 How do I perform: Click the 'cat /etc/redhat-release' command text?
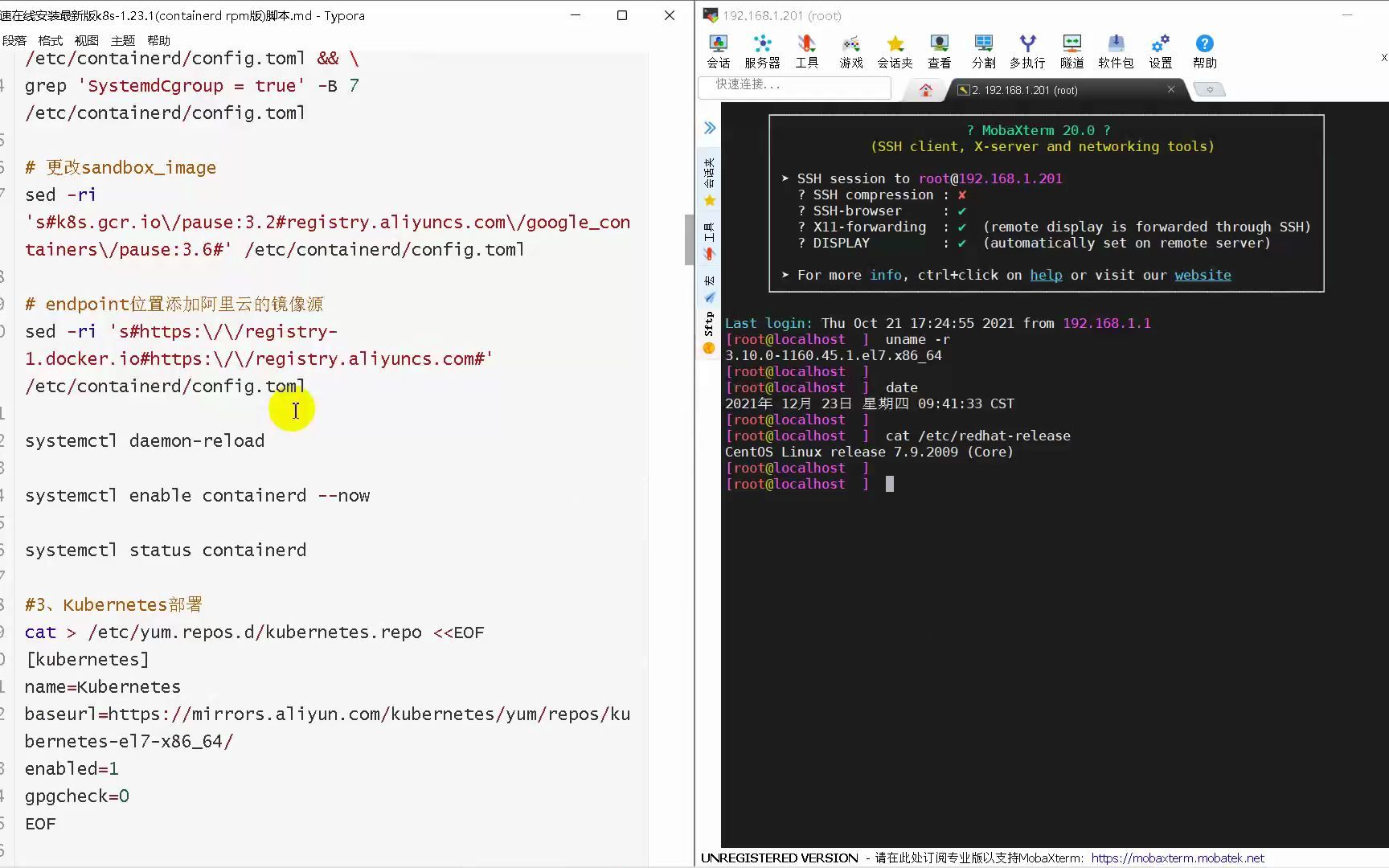(977, 436)
